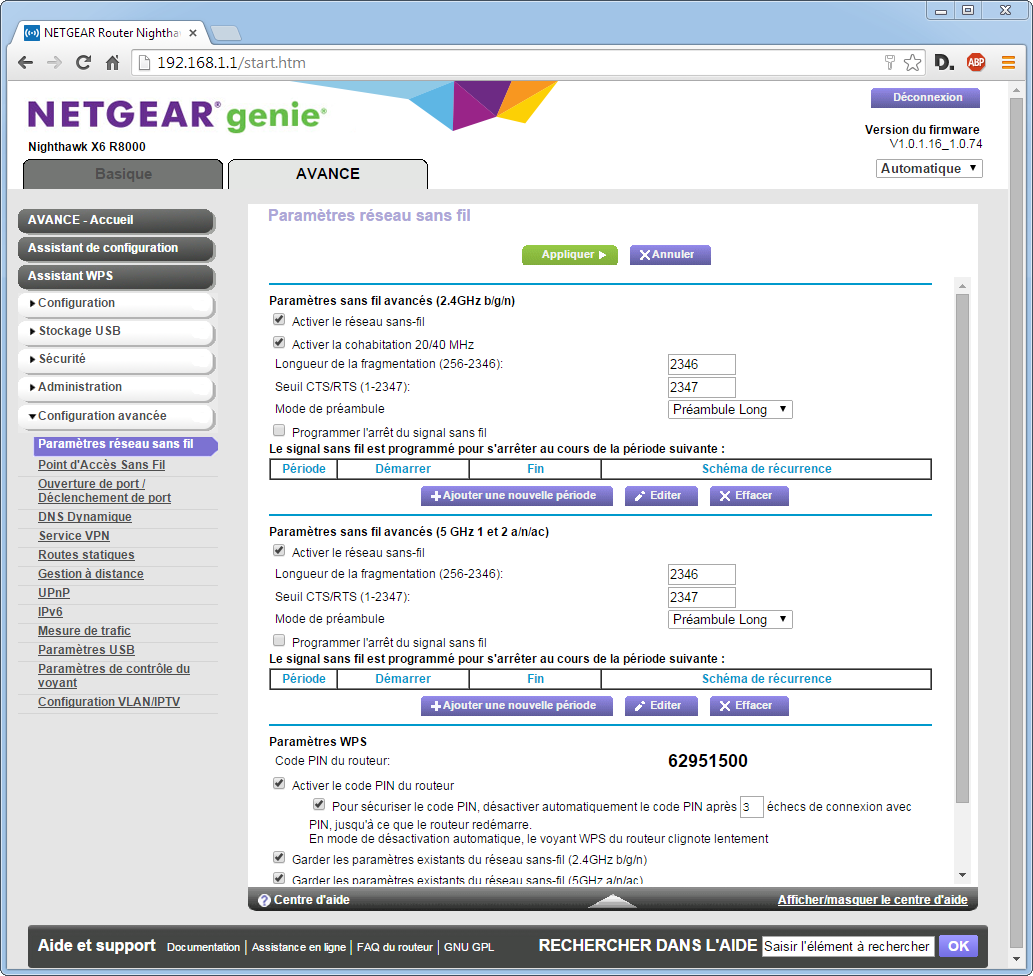
Task: Click the browser back arrow
Action: [x=26, y=62]
